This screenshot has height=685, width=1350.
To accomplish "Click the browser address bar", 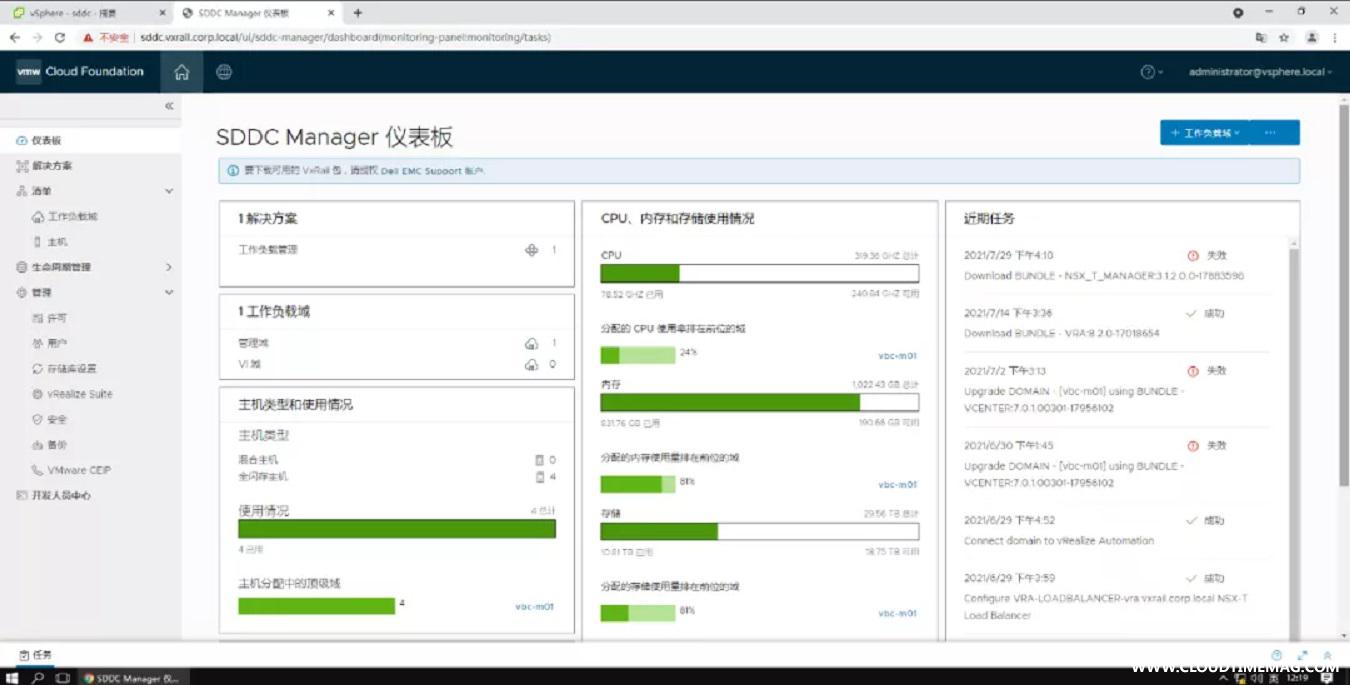I will (x=660, y=37).
